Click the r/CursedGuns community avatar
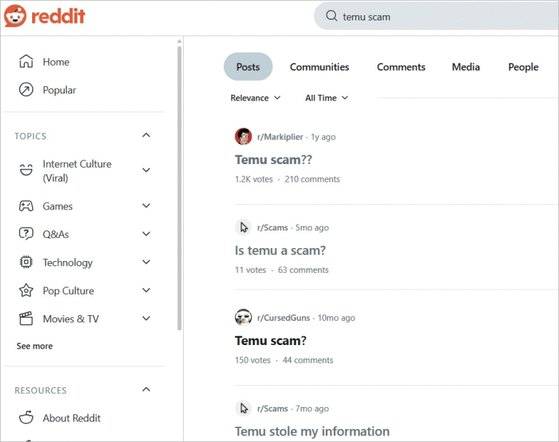 point(243,317)
